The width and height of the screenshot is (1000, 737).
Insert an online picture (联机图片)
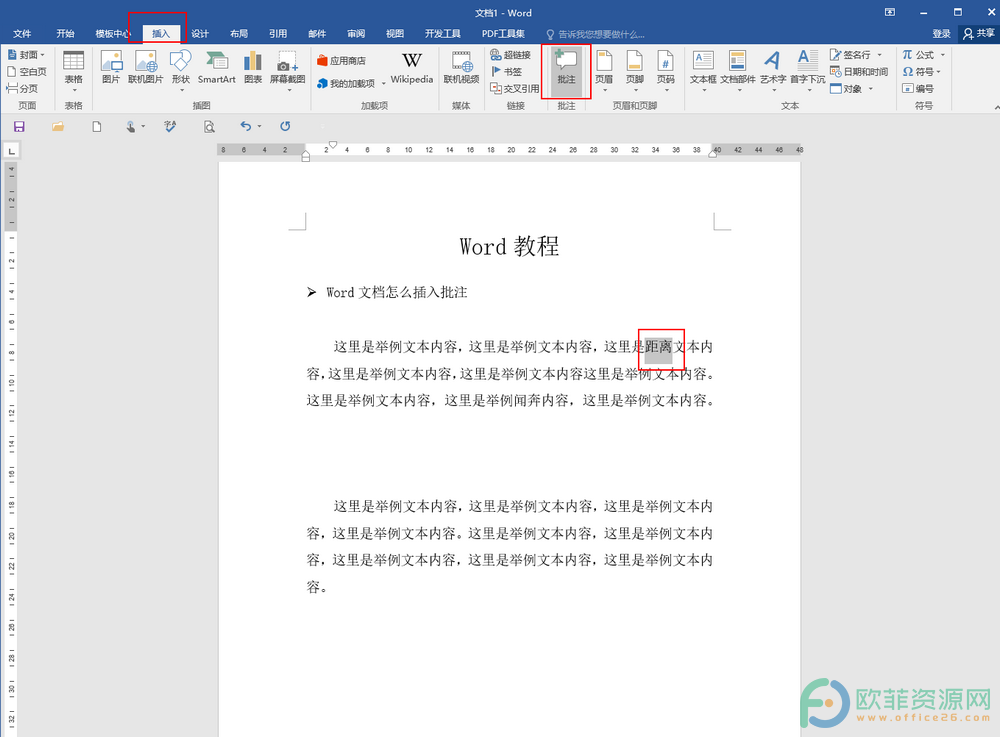click(x=145, y=68)
